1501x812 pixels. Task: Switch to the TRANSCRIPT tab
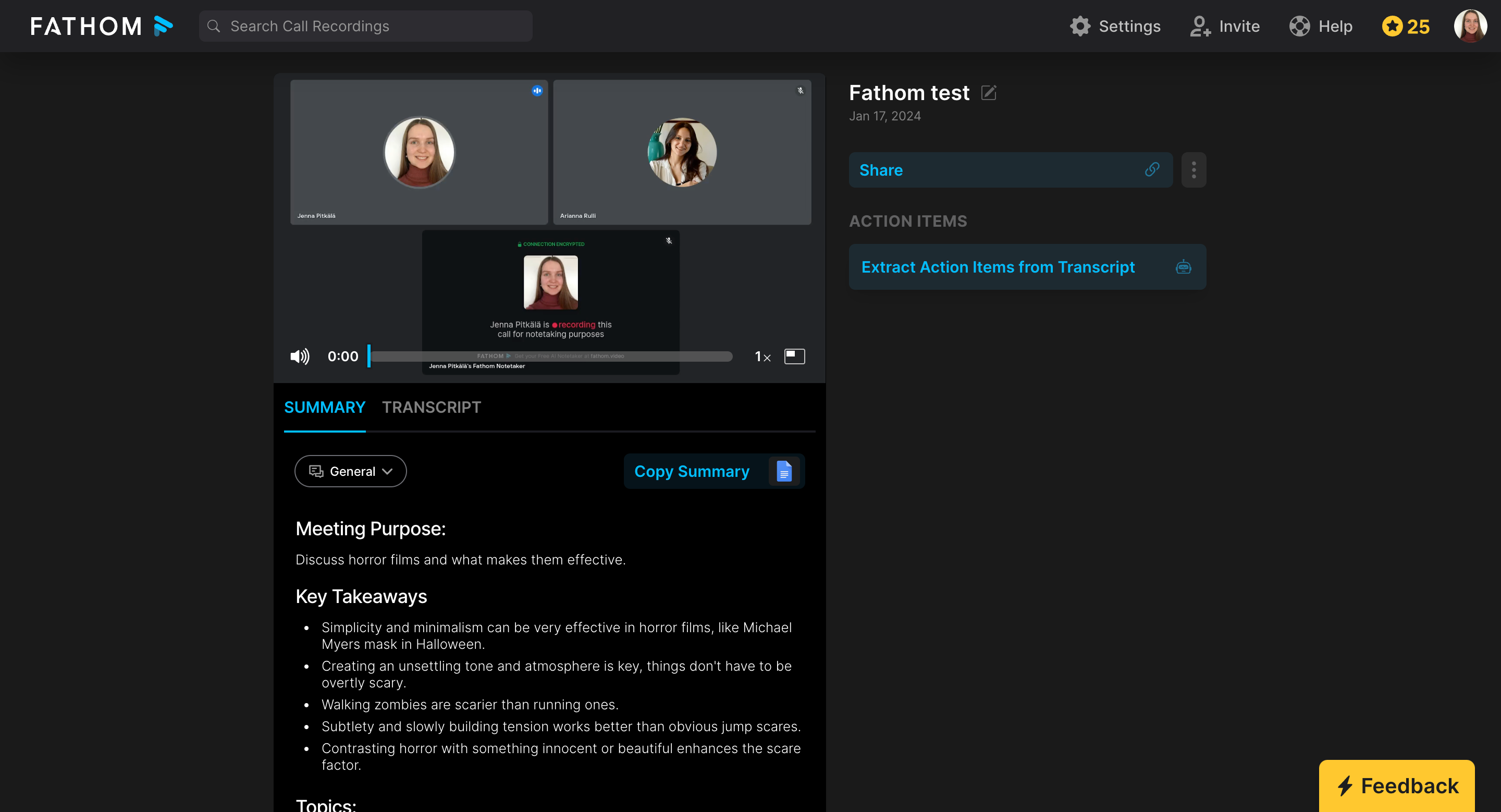pos(431,407)
